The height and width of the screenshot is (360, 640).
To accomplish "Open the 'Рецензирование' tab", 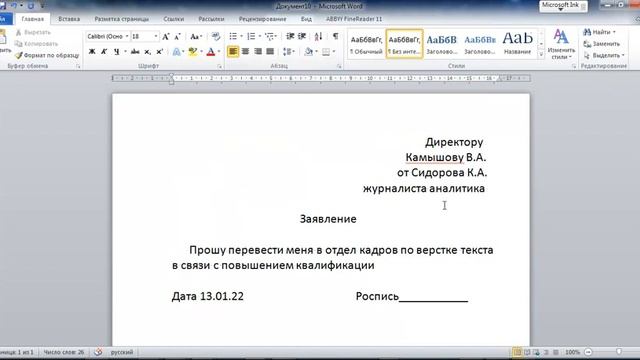I will point(262,19).
